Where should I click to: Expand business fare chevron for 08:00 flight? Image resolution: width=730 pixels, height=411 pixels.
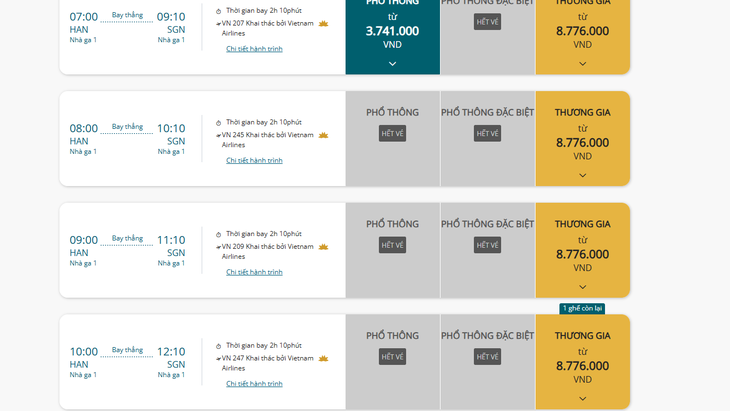(582, 175)
